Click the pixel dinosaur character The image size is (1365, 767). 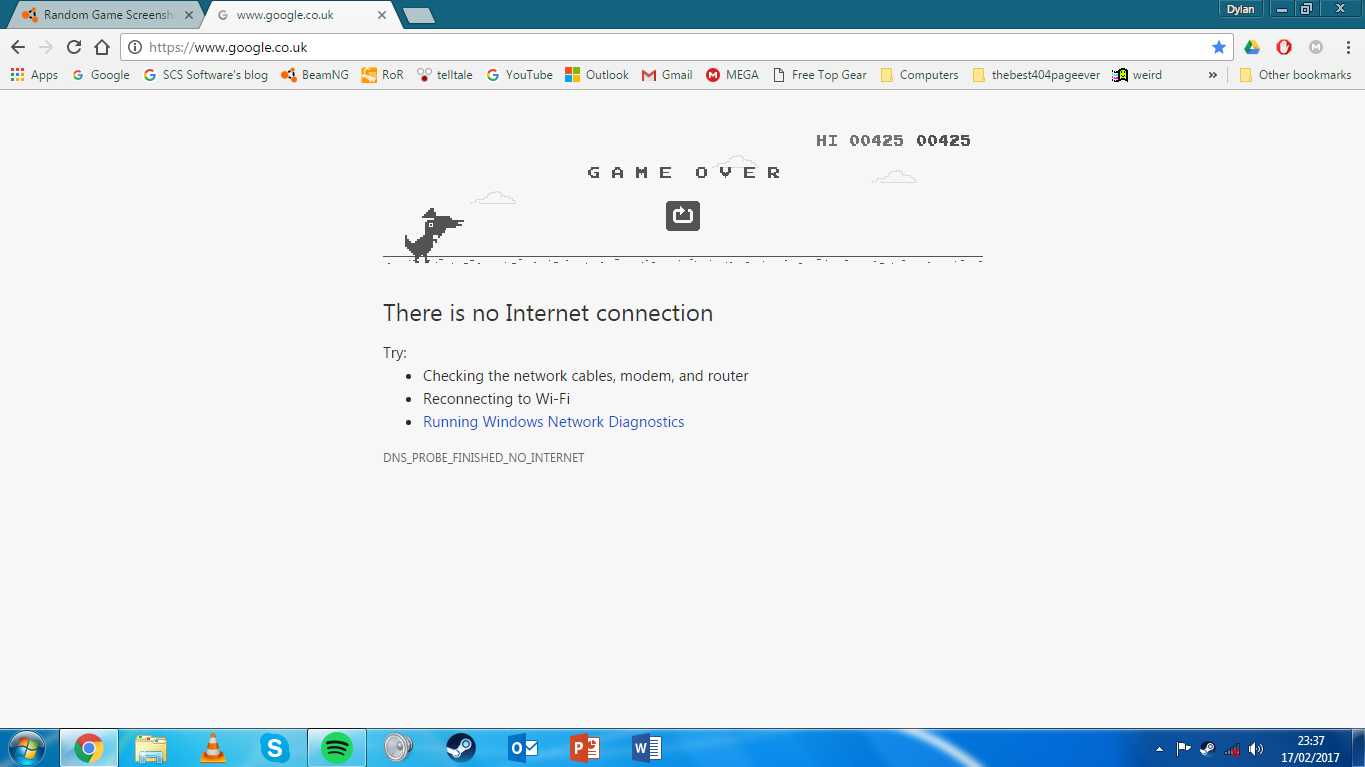tap(433, 235)
